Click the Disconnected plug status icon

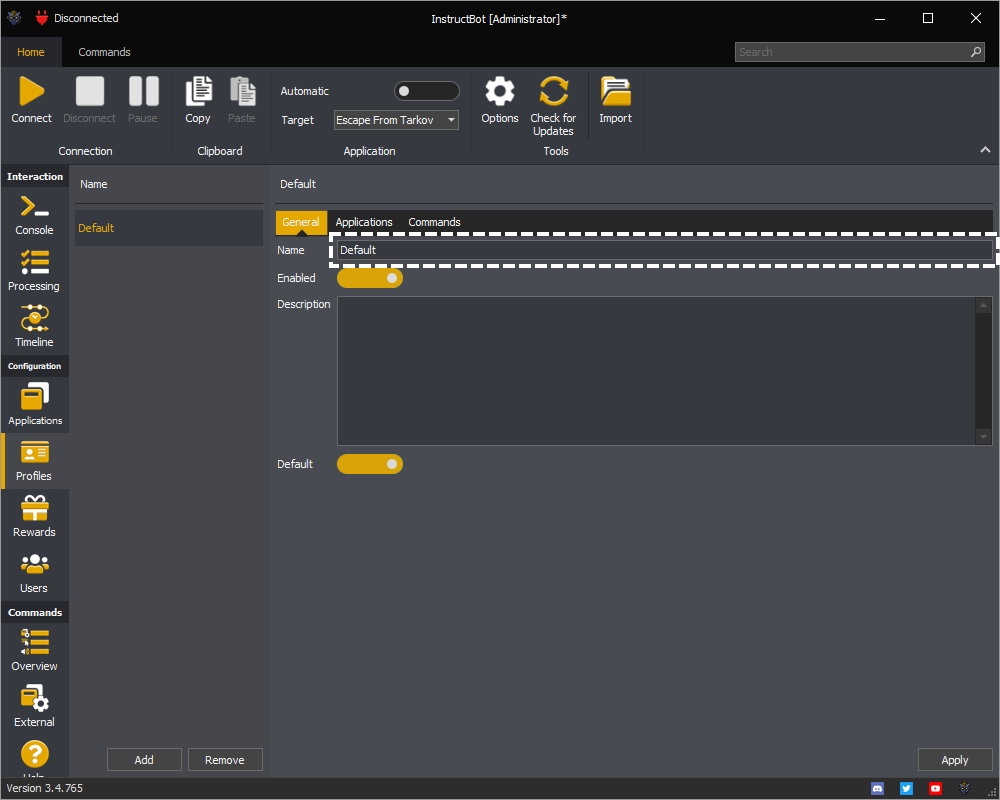(x=41, y=18)
